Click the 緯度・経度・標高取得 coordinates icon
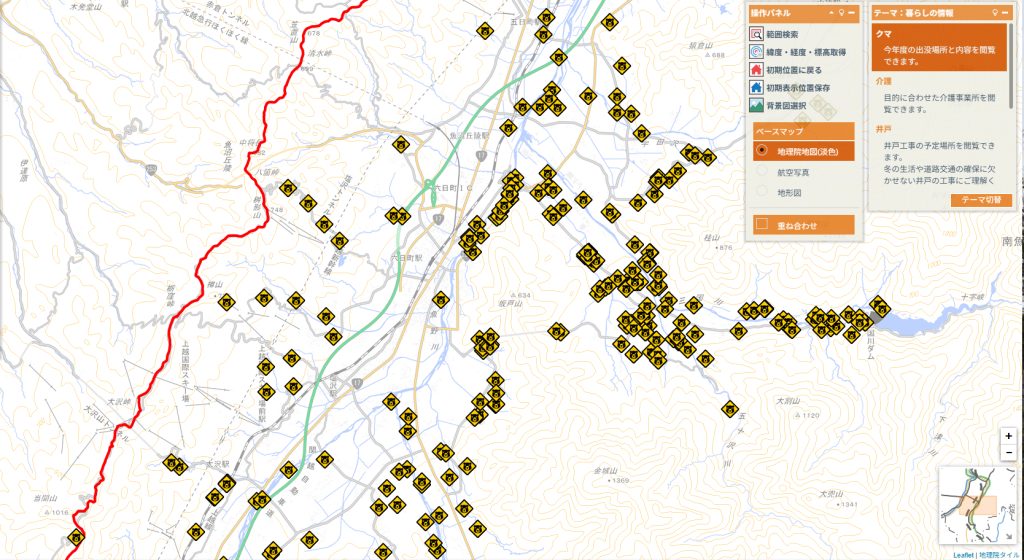The width and height of the screenshot is (1024, 560). point(758,52)
